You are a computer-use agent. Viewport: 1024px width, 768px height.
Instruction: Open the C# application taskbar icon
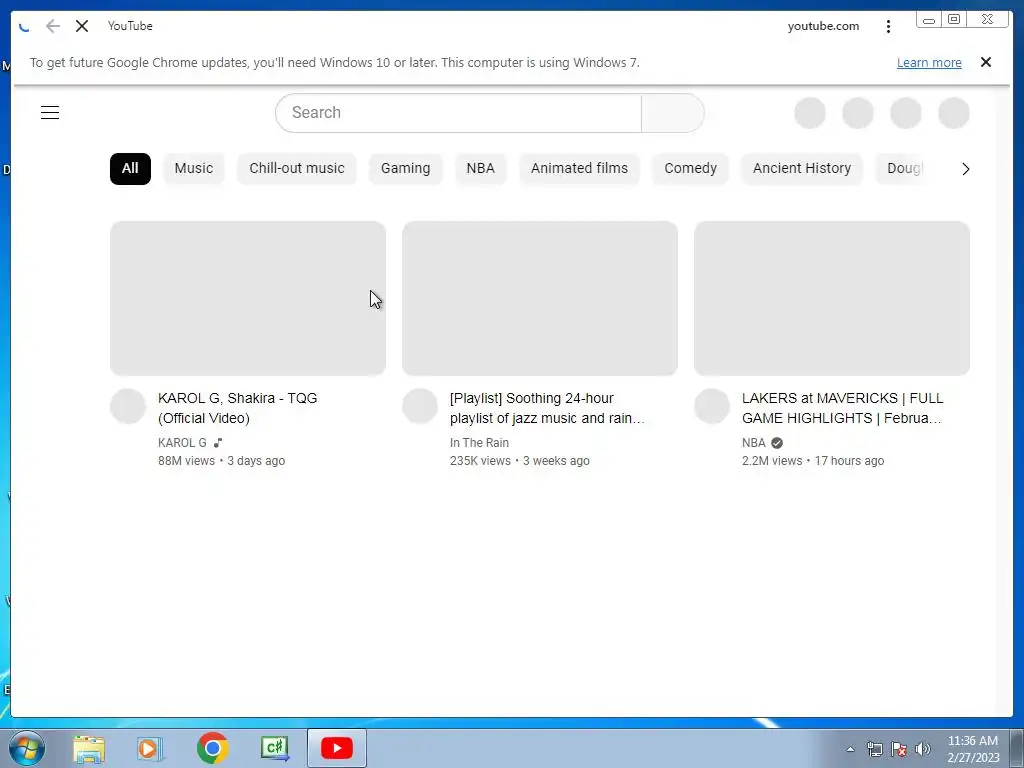tap(274, 748)
